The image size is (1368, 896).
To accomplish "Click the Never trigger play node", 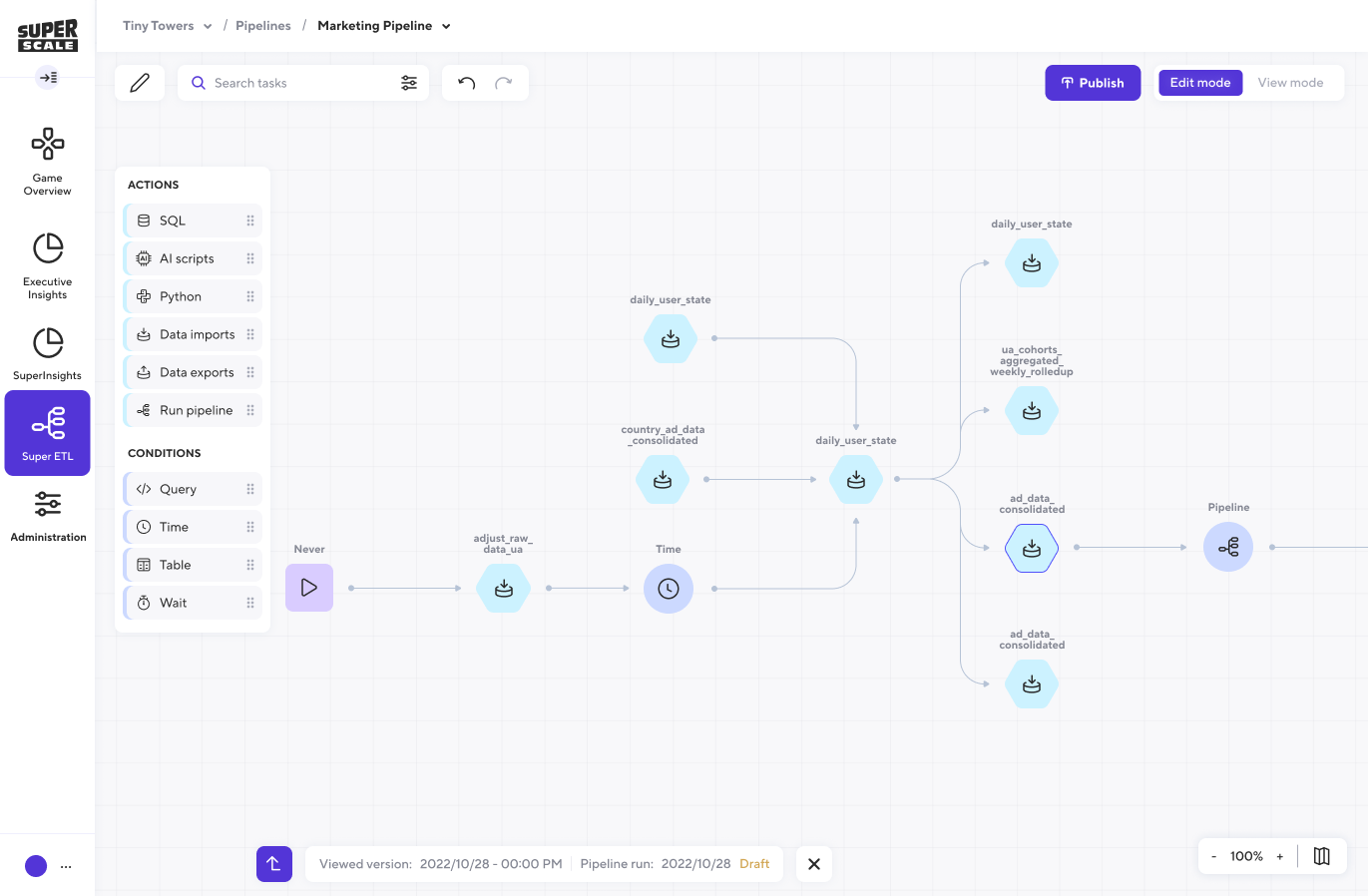I will coord(309,588).
